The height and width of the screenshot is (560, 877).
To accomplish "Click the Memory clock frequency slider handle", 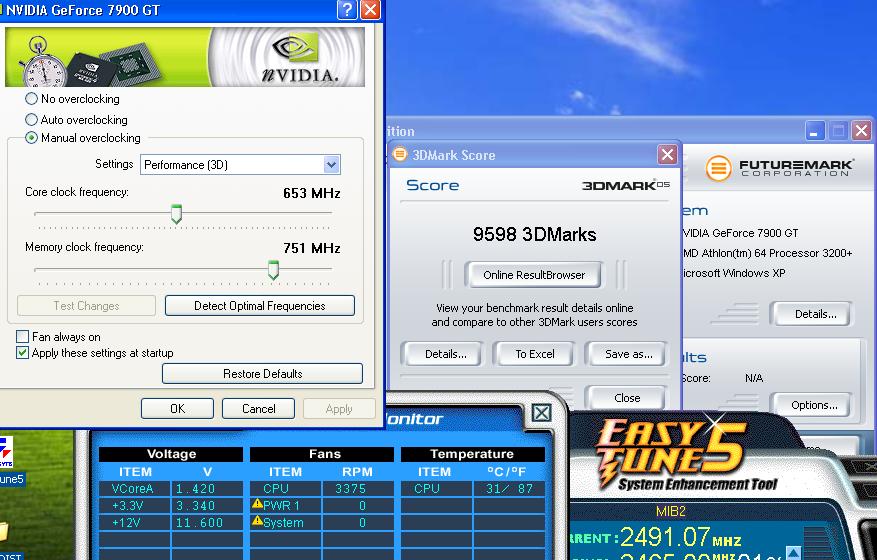I will (x=273, y=270).
